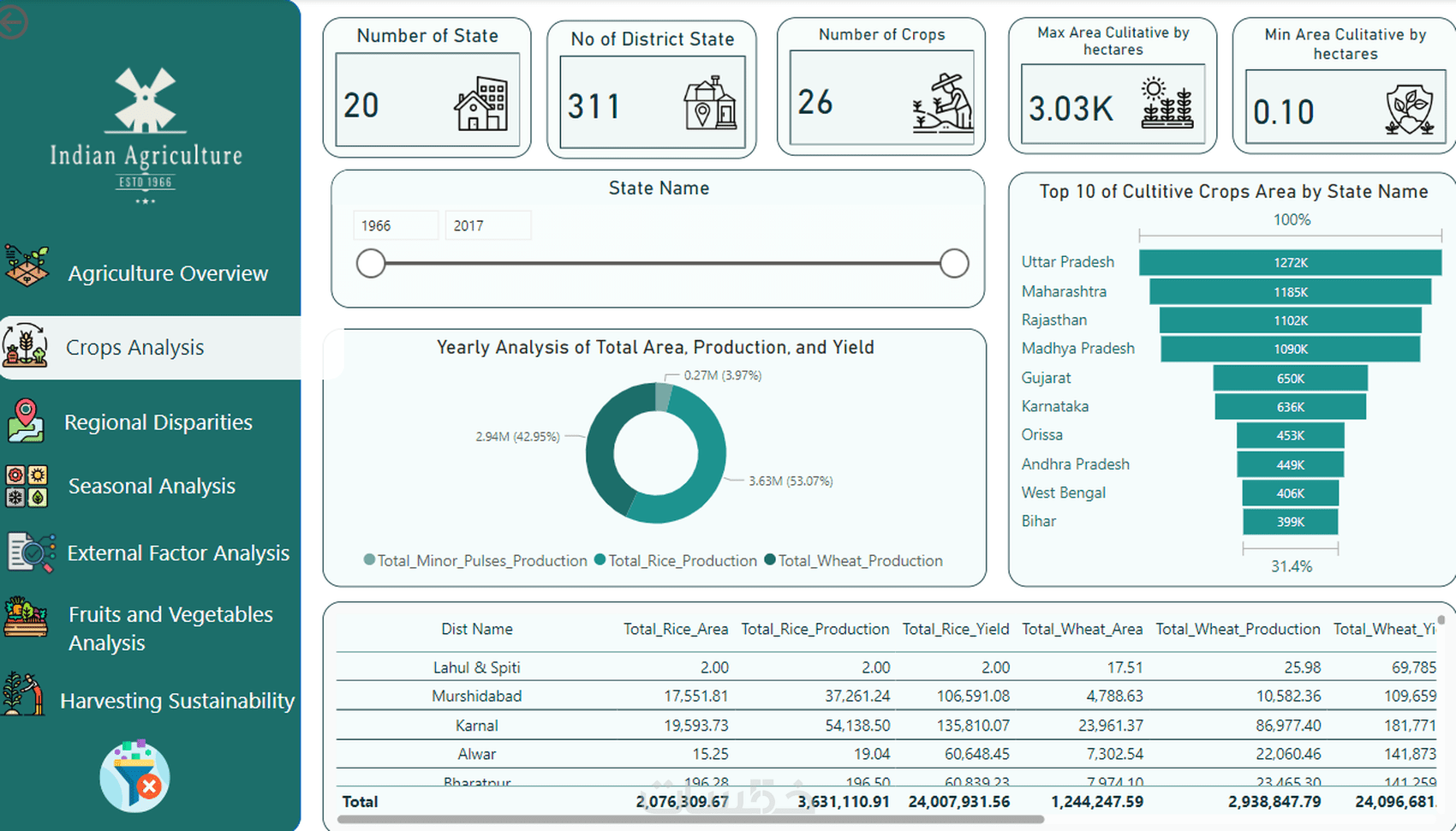Click the Total_Minor_Pulses_Production legend swatch
Screen dimensions: 1456x831
[369, 560]
